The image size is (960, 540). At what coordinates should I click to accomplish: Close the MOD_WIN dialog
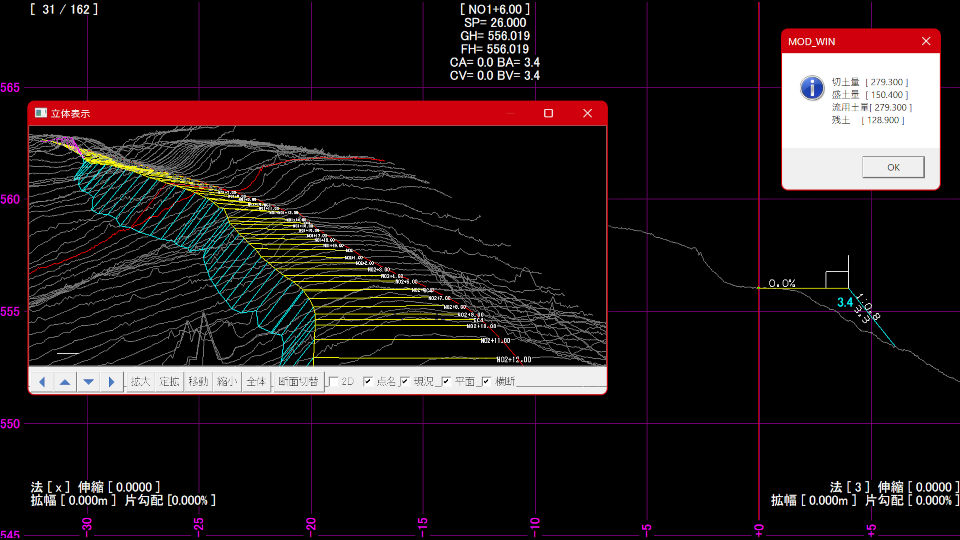(x=925, y=41)
